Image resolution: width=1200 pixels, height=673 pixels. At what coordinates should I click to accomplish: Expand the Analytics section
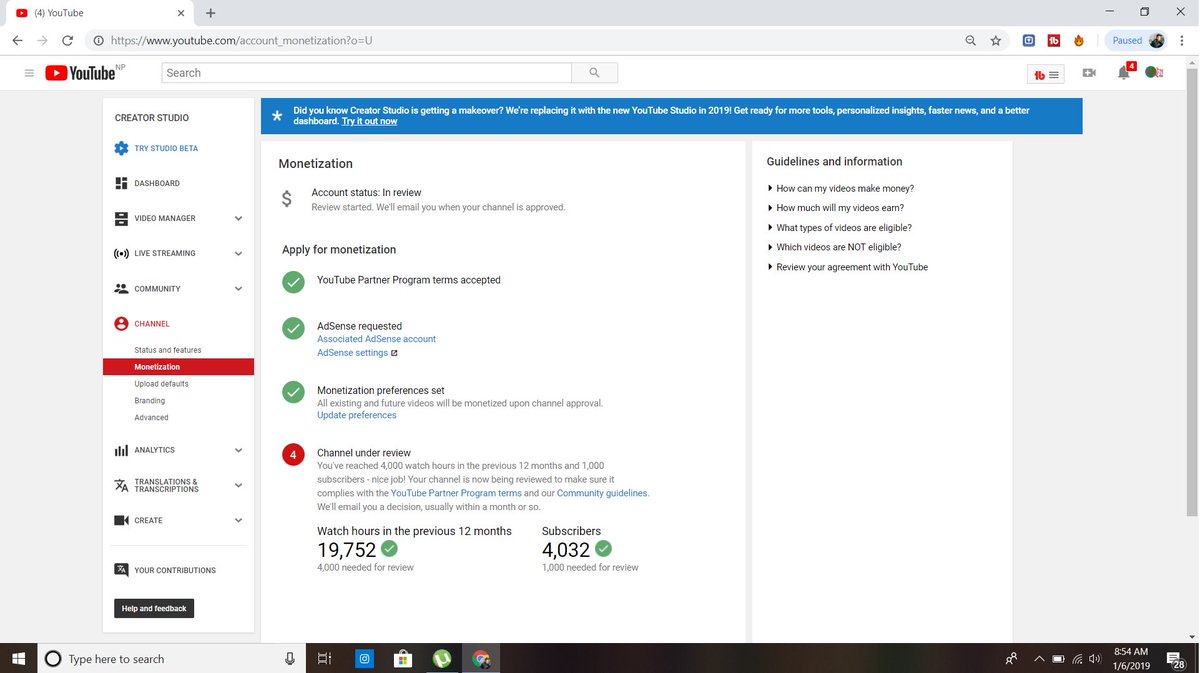point(238,450)
